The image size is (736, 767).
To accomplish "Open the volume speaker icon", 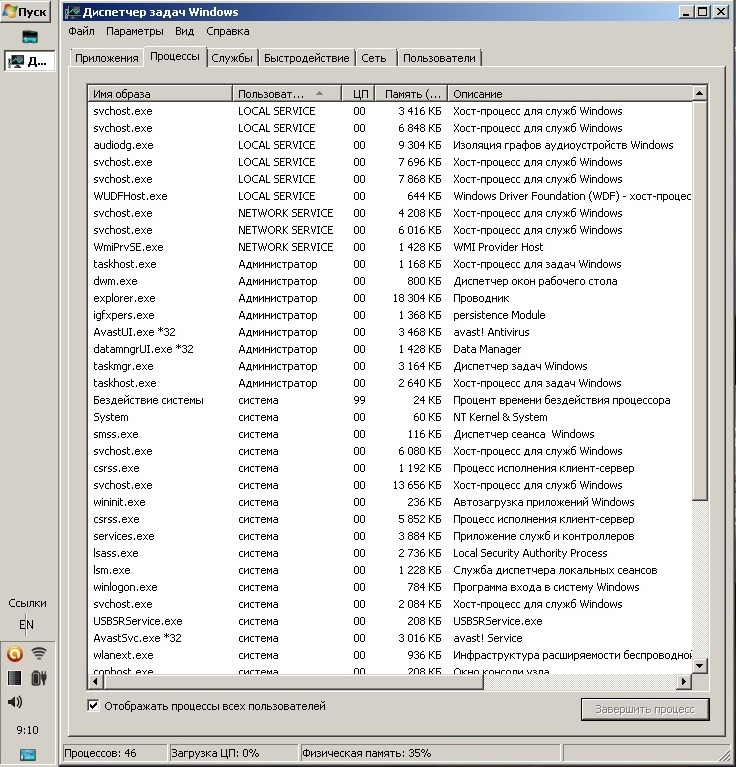I will tap(15, 702).
